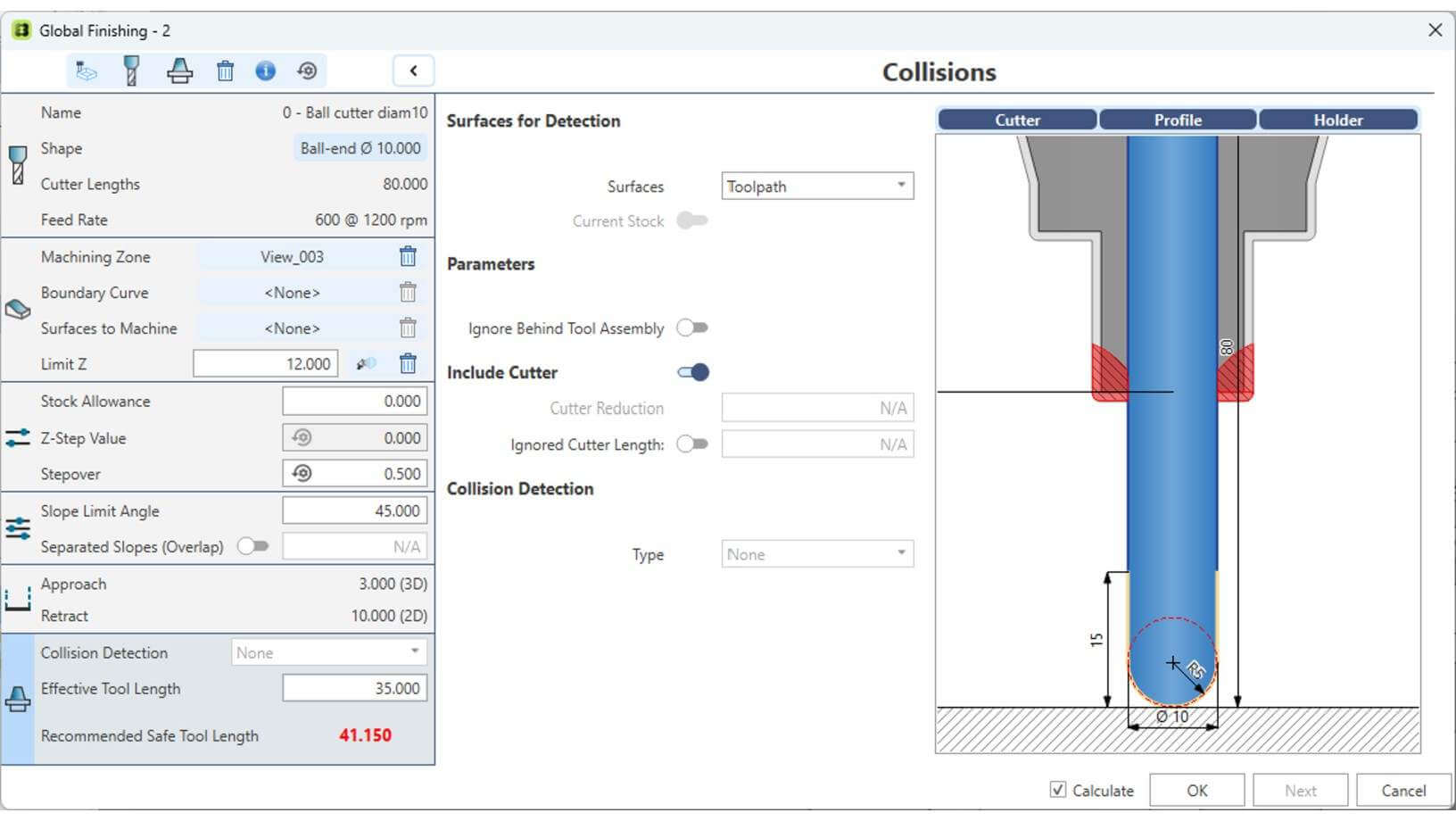Viewport: 1456px width, 821px height.
Task: Click the OK button
Action: pyautogui.click(x=1197, y=790)
